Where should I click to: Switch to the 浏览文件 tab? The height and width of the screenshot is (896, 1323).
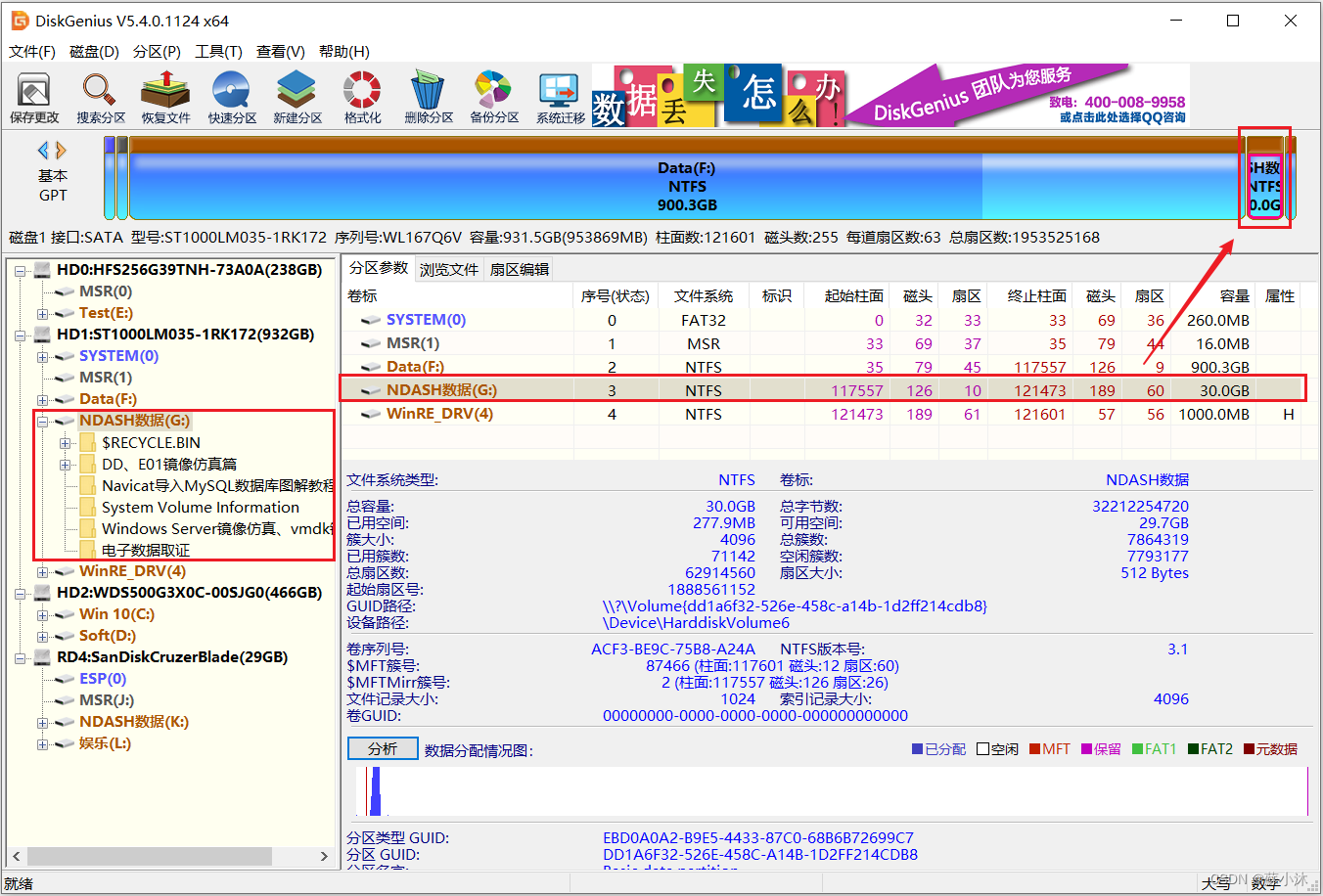(449, 269)
